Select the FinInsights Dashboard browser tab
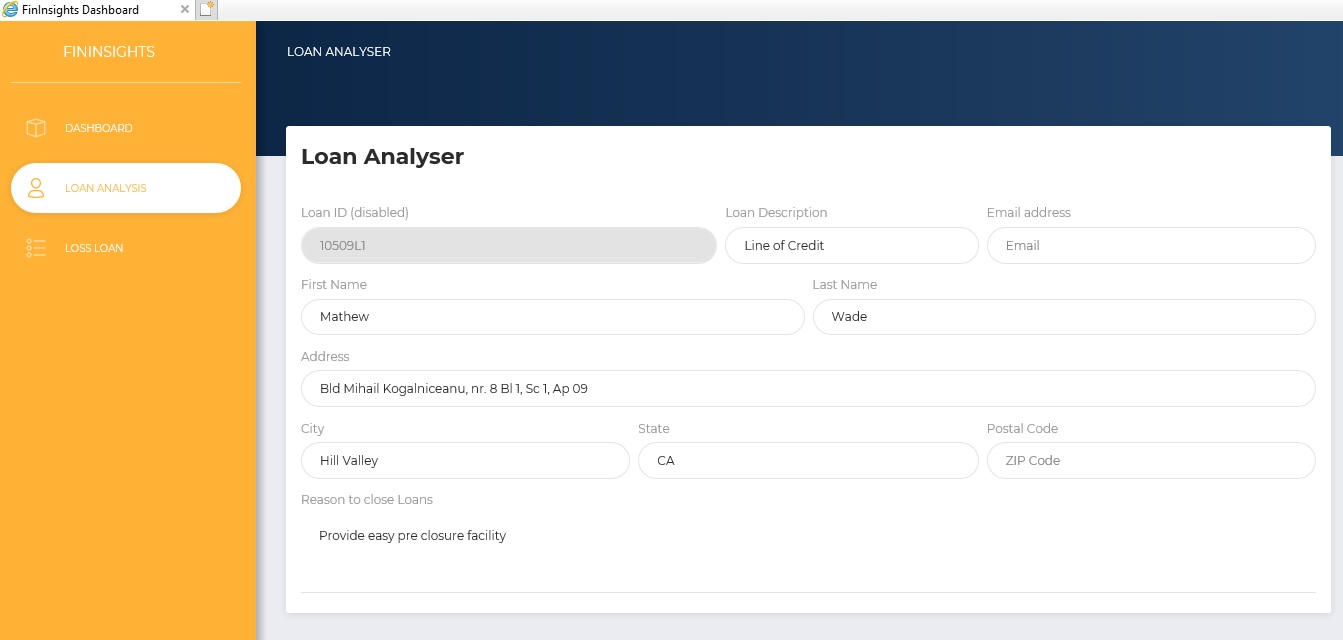The height and width of the screenshot is (640, 1343). point(97,10)
